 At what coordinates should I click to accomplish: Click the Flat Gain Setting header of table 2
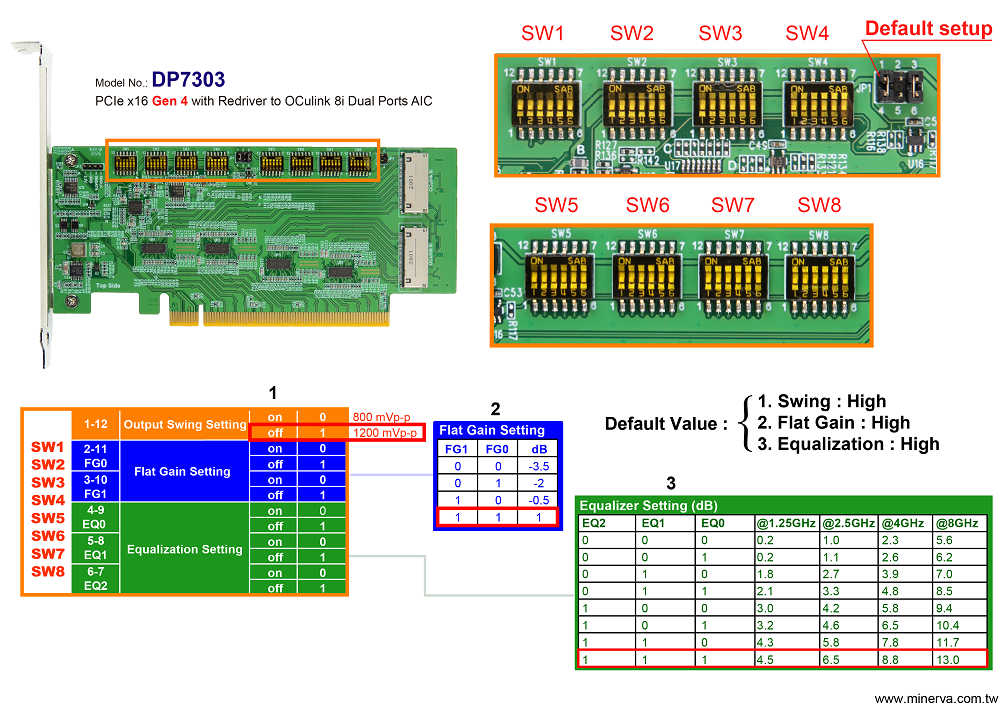pos(492,430)
